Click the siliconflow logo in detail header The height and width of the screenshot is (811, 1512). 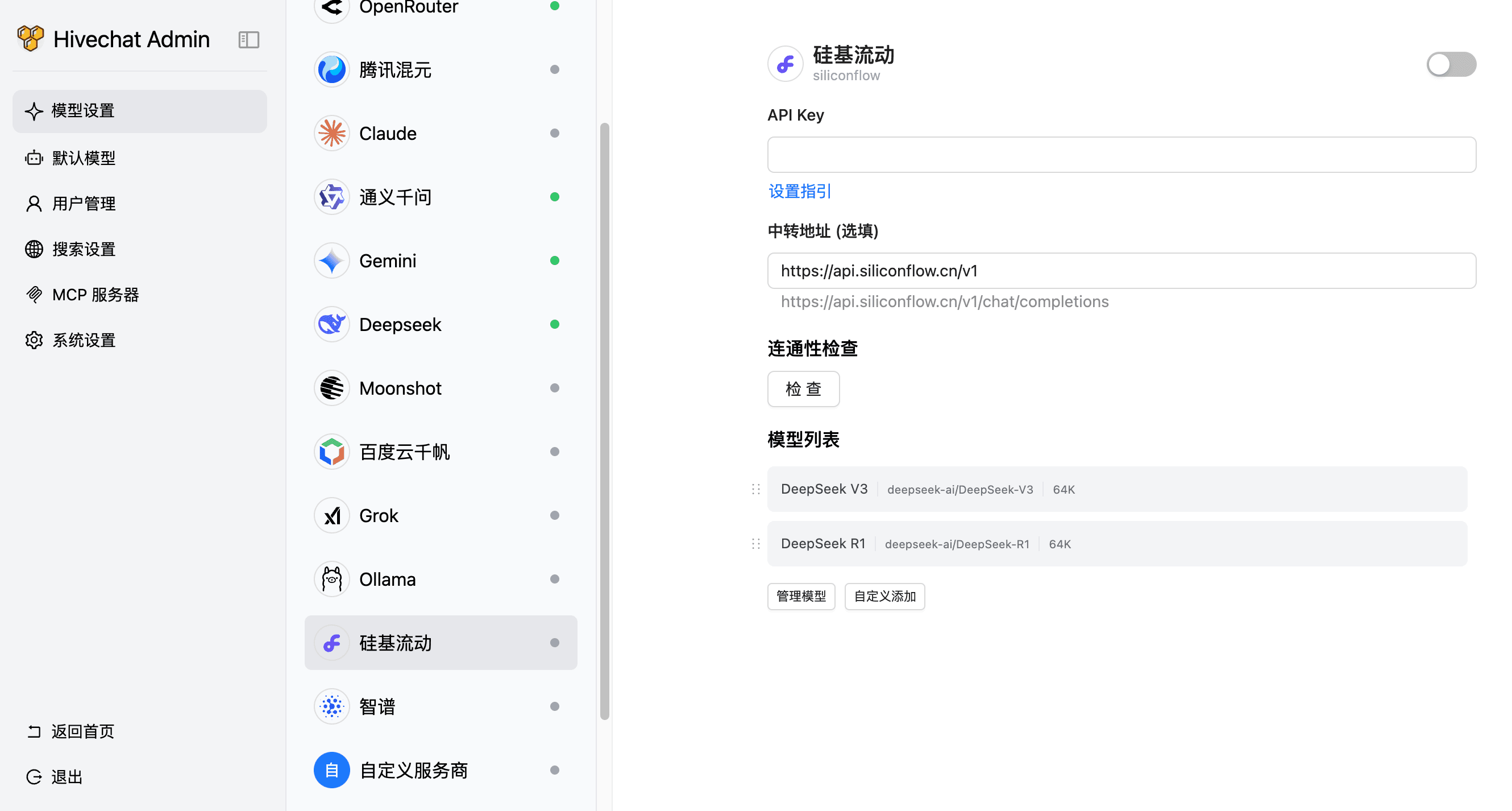[786, 64]
